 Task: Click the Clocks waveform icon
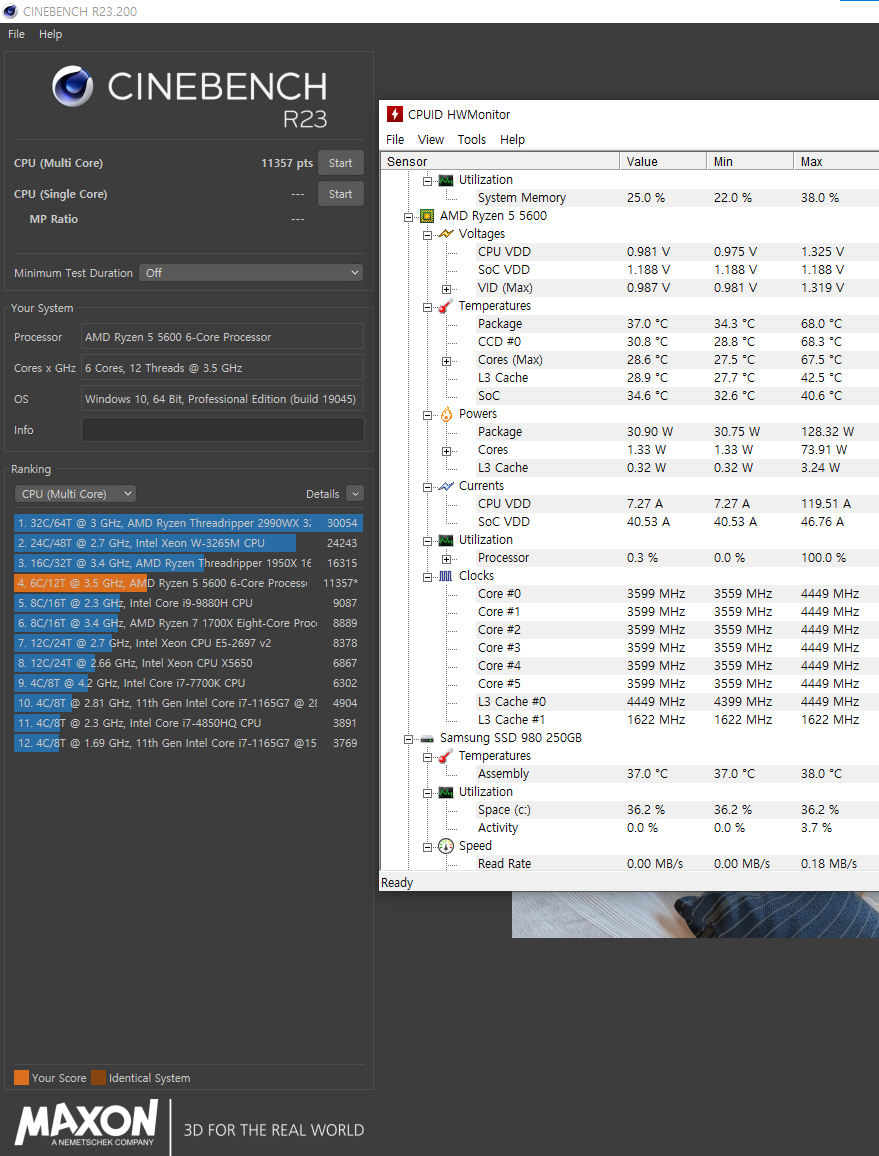coord(446,576)
